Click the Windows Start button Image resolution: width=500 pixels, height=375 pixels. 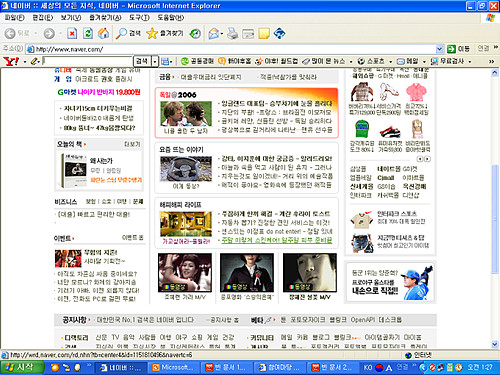[x=22, y=367]
